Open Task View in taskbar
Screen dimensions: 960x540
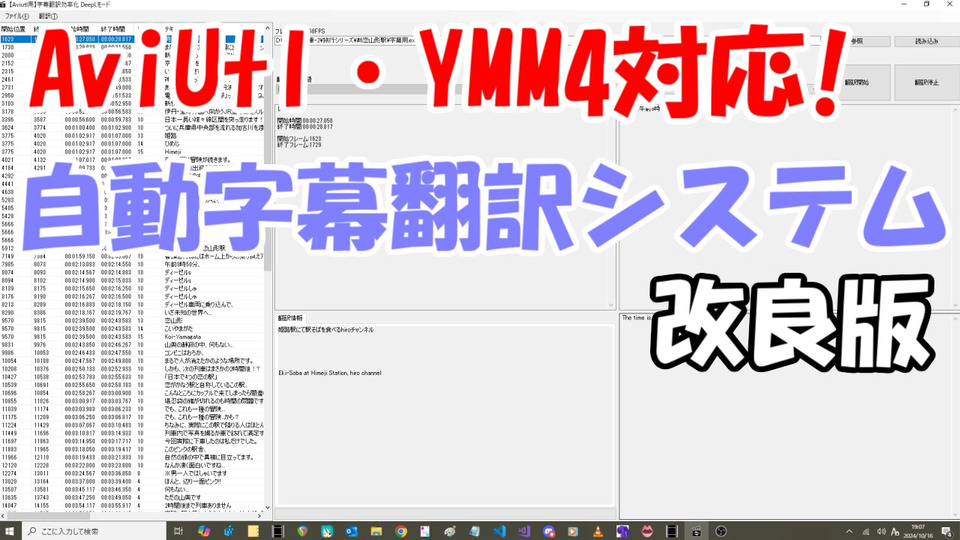point(178,531)
